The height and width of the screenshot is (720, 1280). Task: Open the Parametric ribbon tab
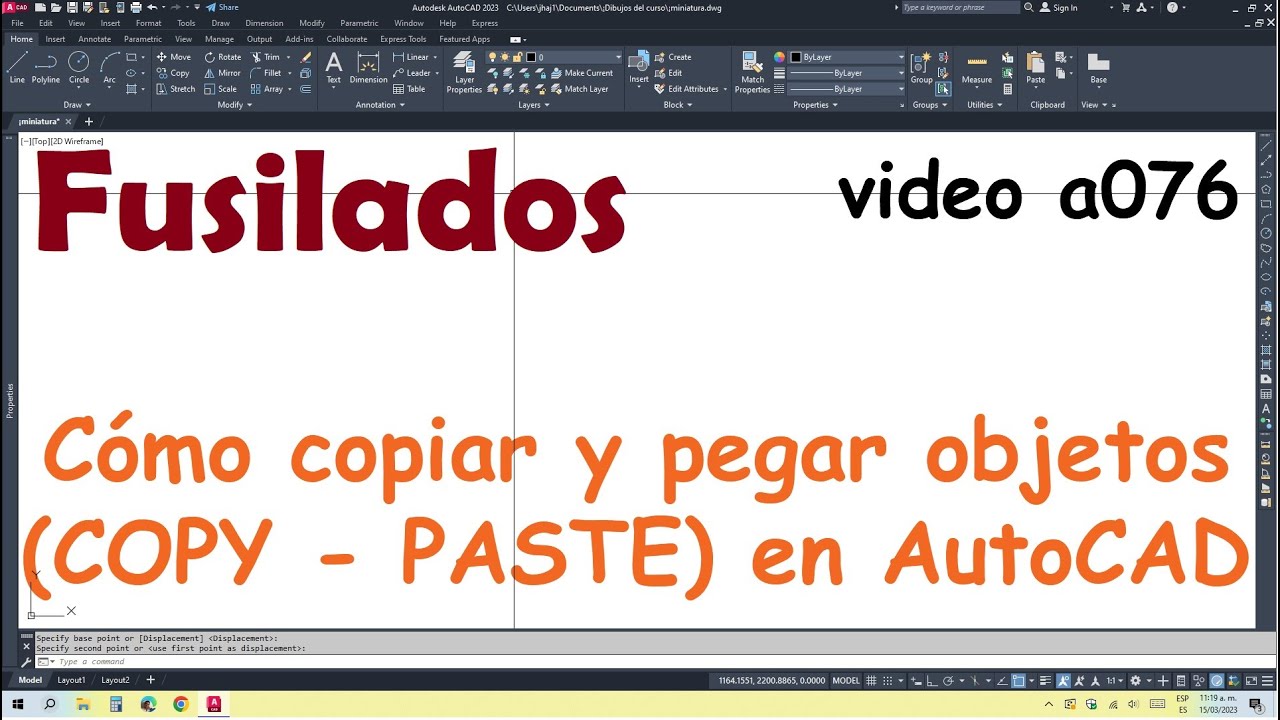[143, 39]
